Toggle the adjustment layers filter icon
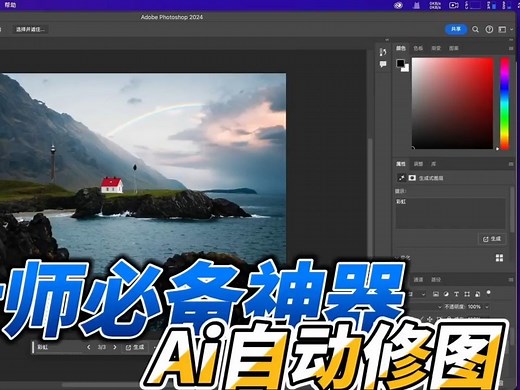This screenshot has width=520, height=390. pos(446,294)
